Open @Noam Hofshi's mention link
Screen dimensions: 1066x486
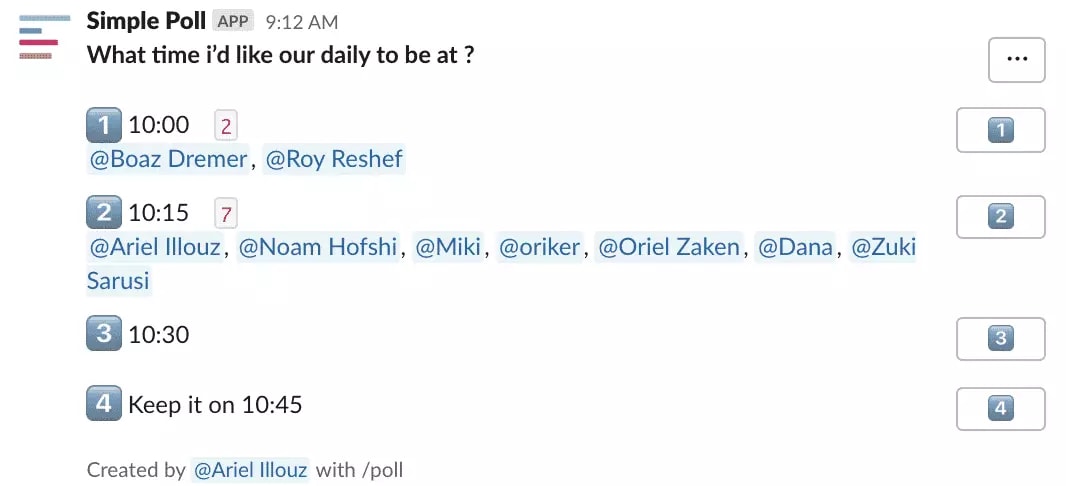pyautogui.click(x=317, y=247)
